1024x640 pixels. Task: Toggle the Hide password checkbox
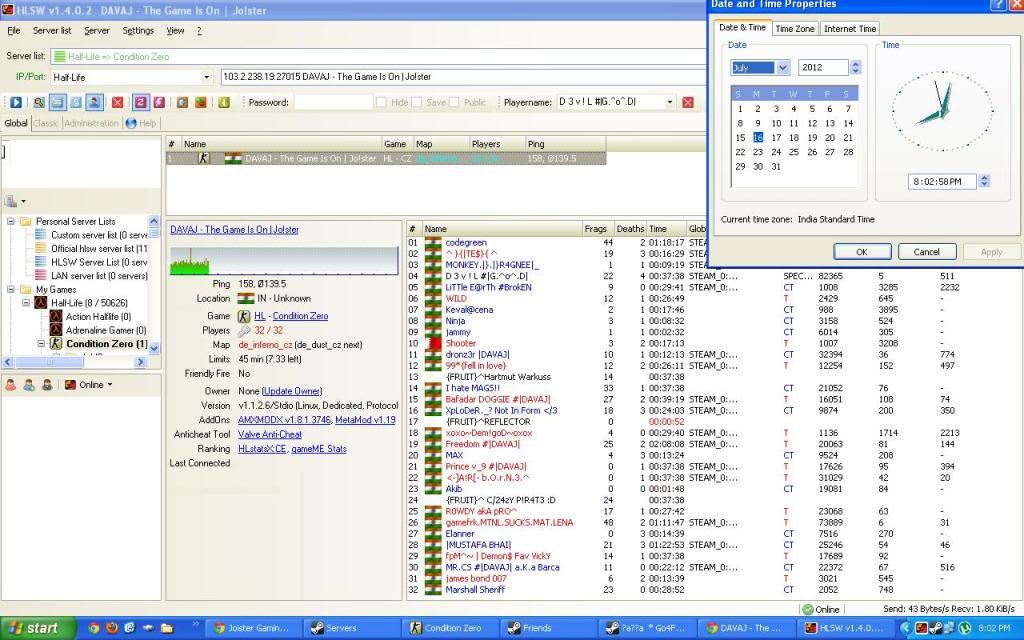click(x=381, y=103)
